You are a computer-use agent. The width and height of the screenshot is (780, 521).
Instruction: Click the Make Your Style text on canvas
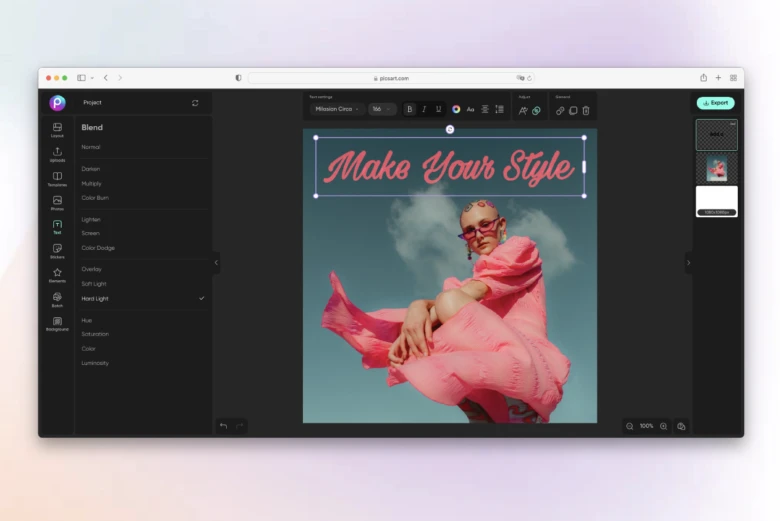pos(449,167)
